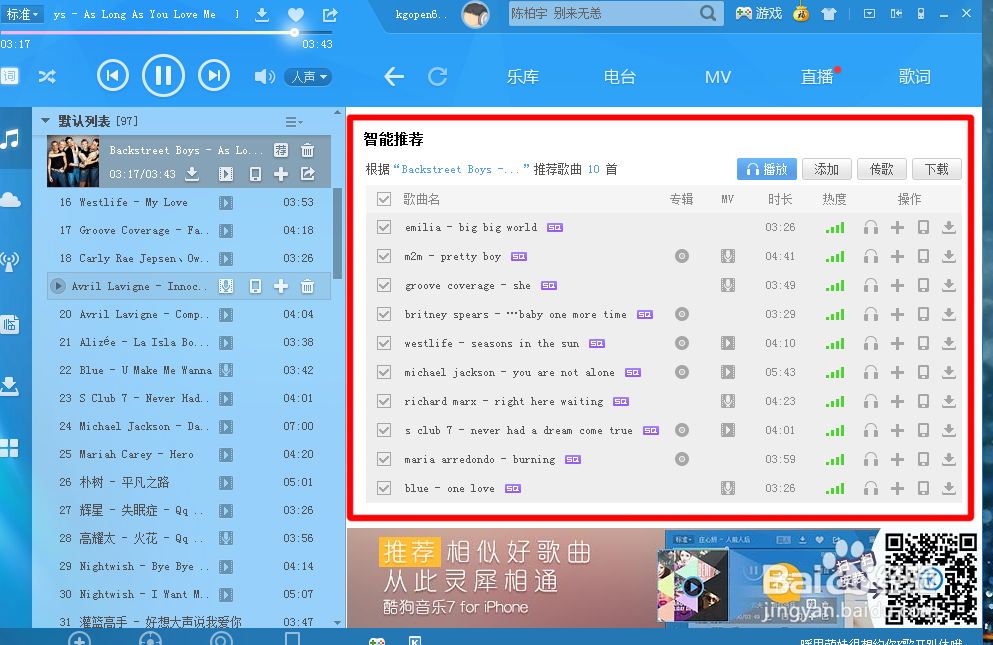Open the 标准 mode dropdown
This screenshot has height=645, width=993.
point(22,14)
